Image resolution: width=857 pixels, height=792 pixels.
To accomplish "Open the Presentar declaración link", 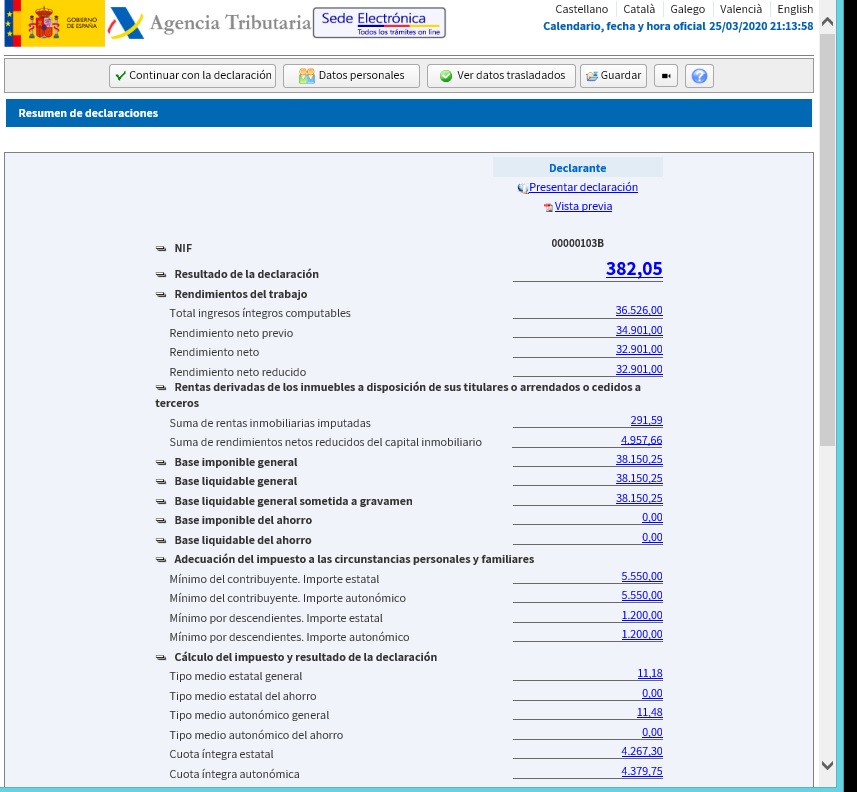I will click(x=582, y=187).
